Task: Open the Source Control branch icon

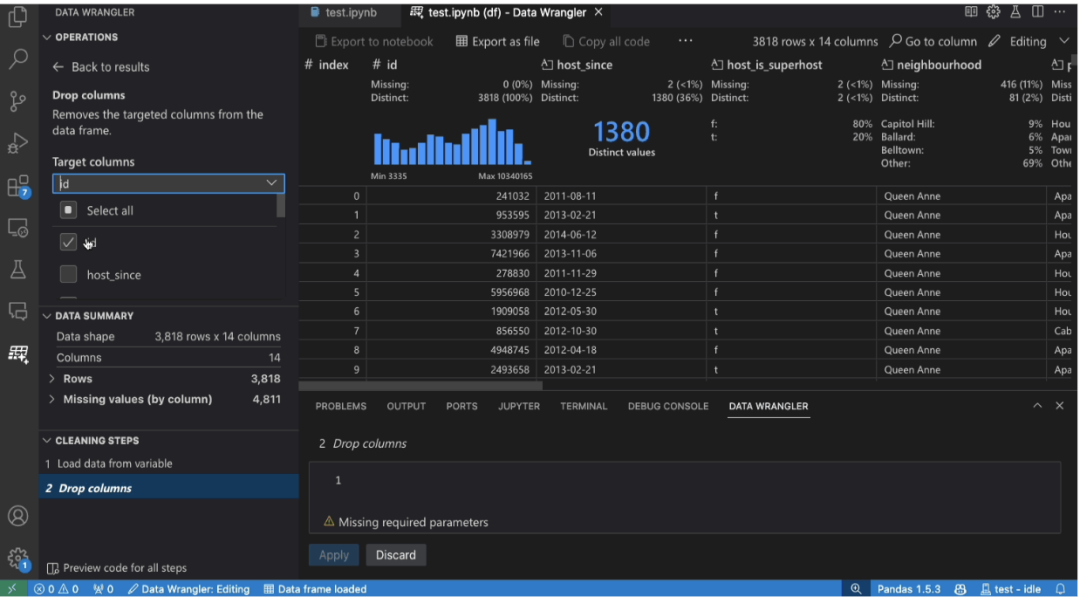Action: pyautogui.click(x=18, y=101)
